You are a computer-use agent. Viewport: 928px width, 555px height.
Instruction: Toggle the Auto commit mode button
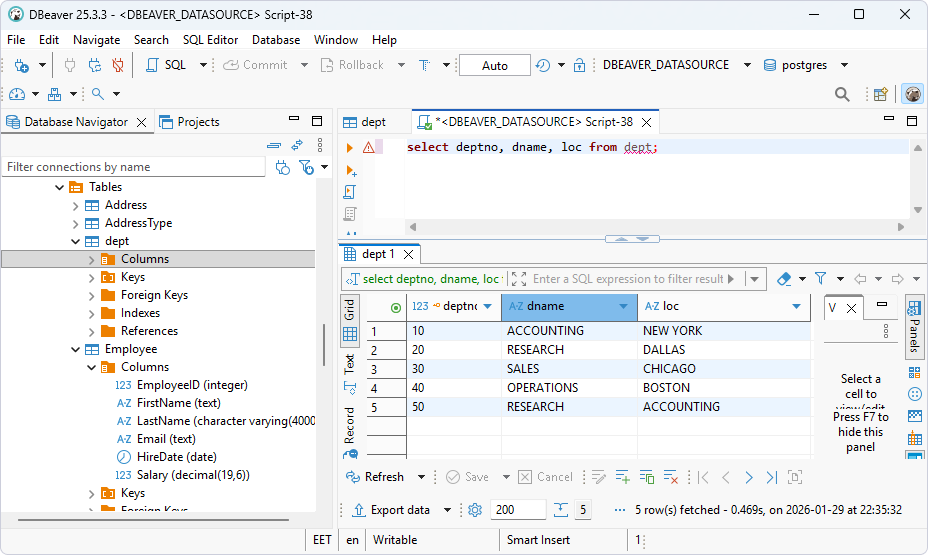coord(495,65)
